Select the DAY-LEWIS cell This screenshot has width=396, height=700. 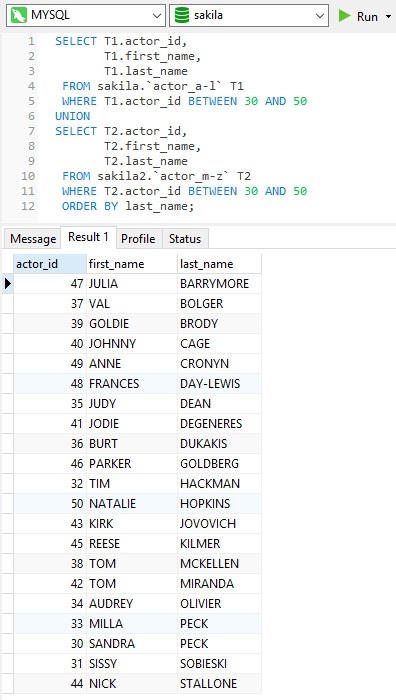tap(219, 383)
